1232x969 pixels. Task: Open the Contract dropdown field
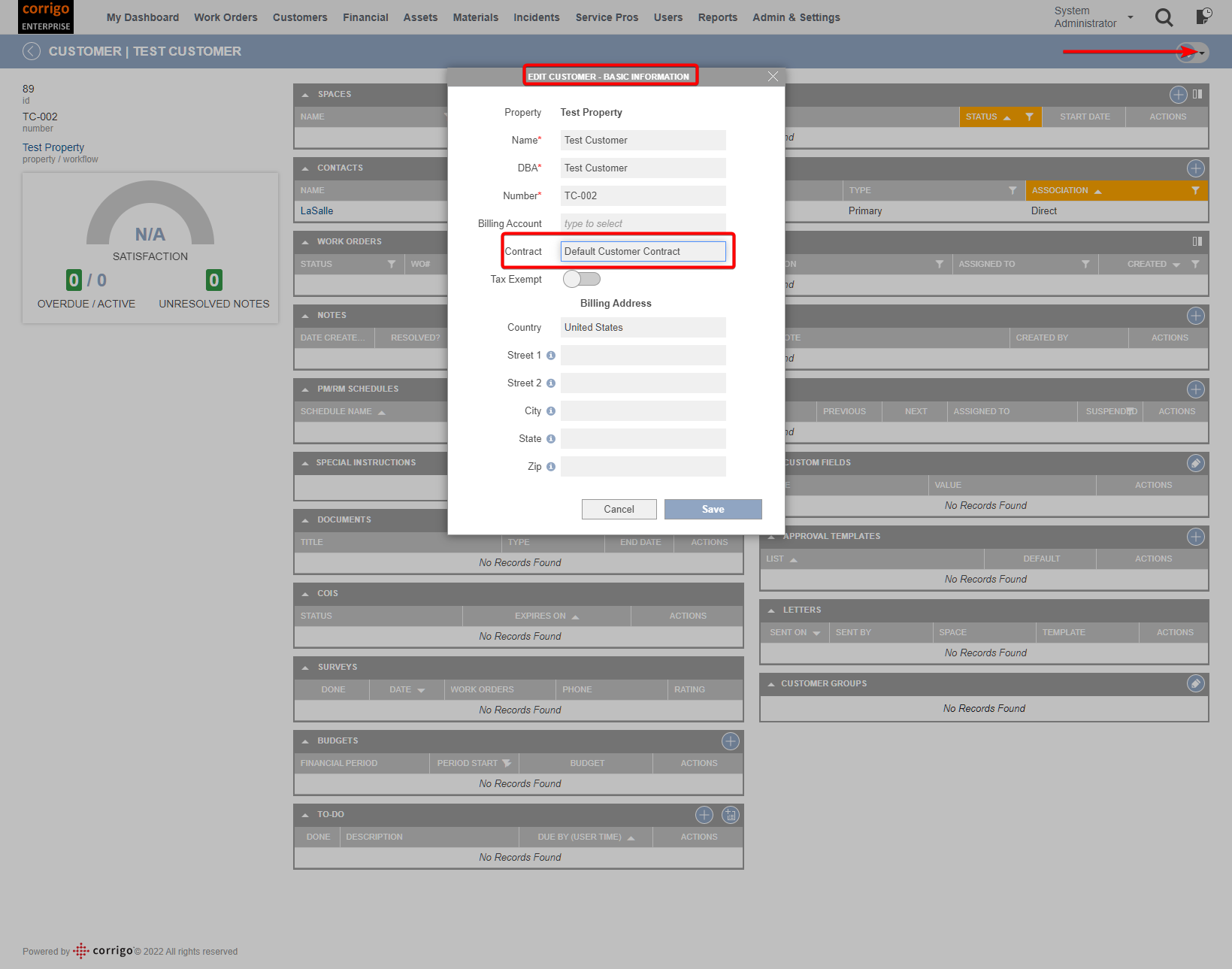coord(643,252)
